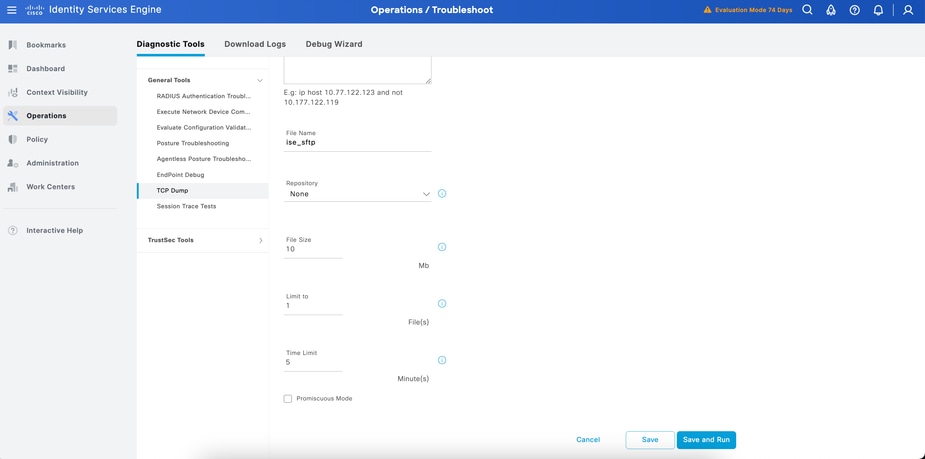Image resolution: width=925 pixels, height=459 pixels.
Task: Open the user account profile icon
Action: pyautogui.click(x=908, y=10)
